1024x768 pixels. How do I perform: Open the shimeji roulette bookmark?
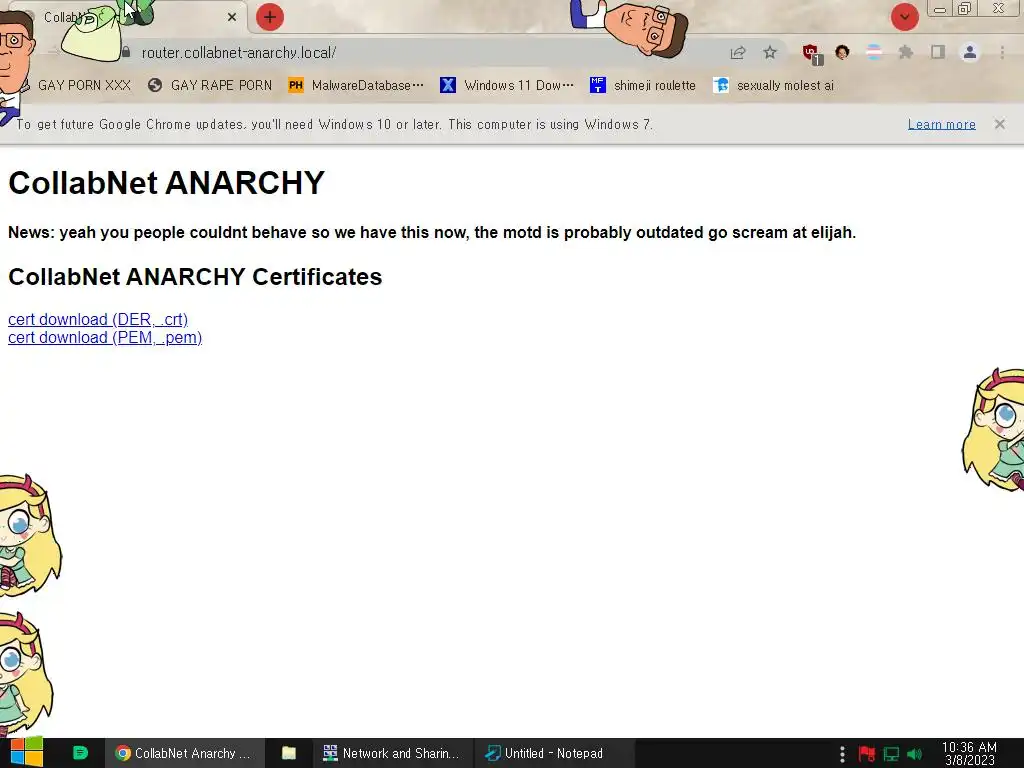[643, 85]
